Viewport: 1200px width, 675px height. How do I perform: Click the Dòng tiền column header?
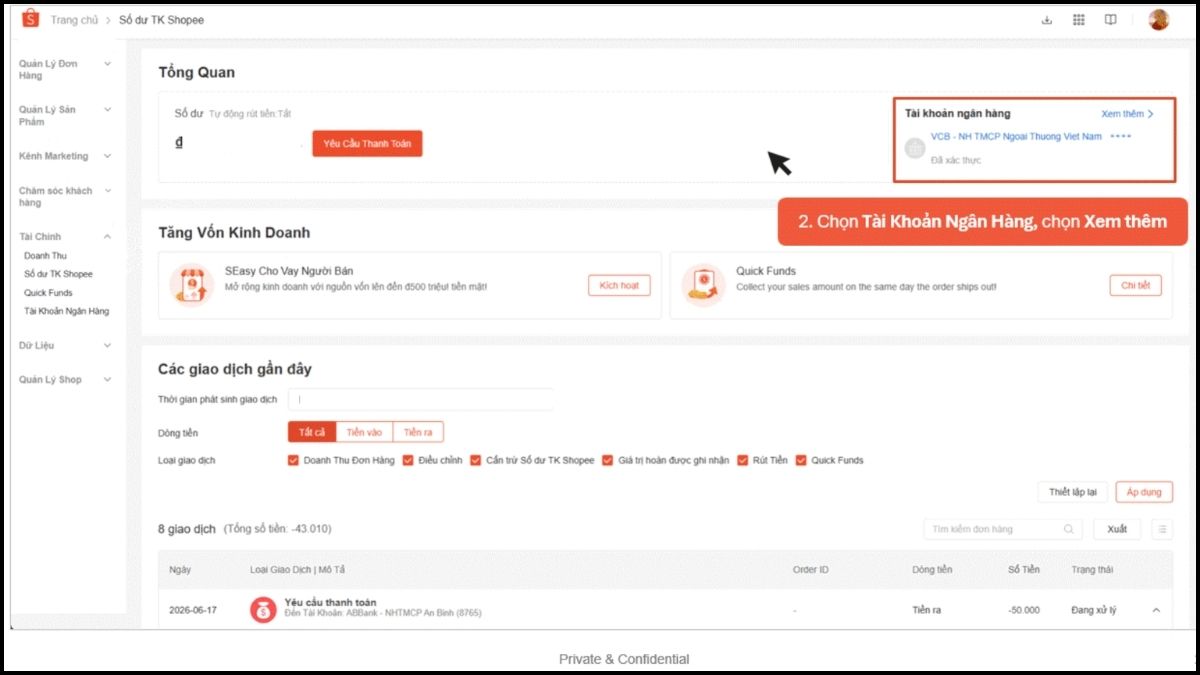932,569
